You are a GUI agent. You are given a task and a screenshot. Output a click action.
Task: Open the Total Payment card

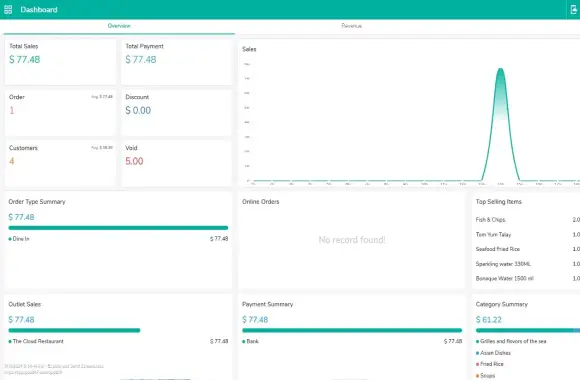coord(176,62)
